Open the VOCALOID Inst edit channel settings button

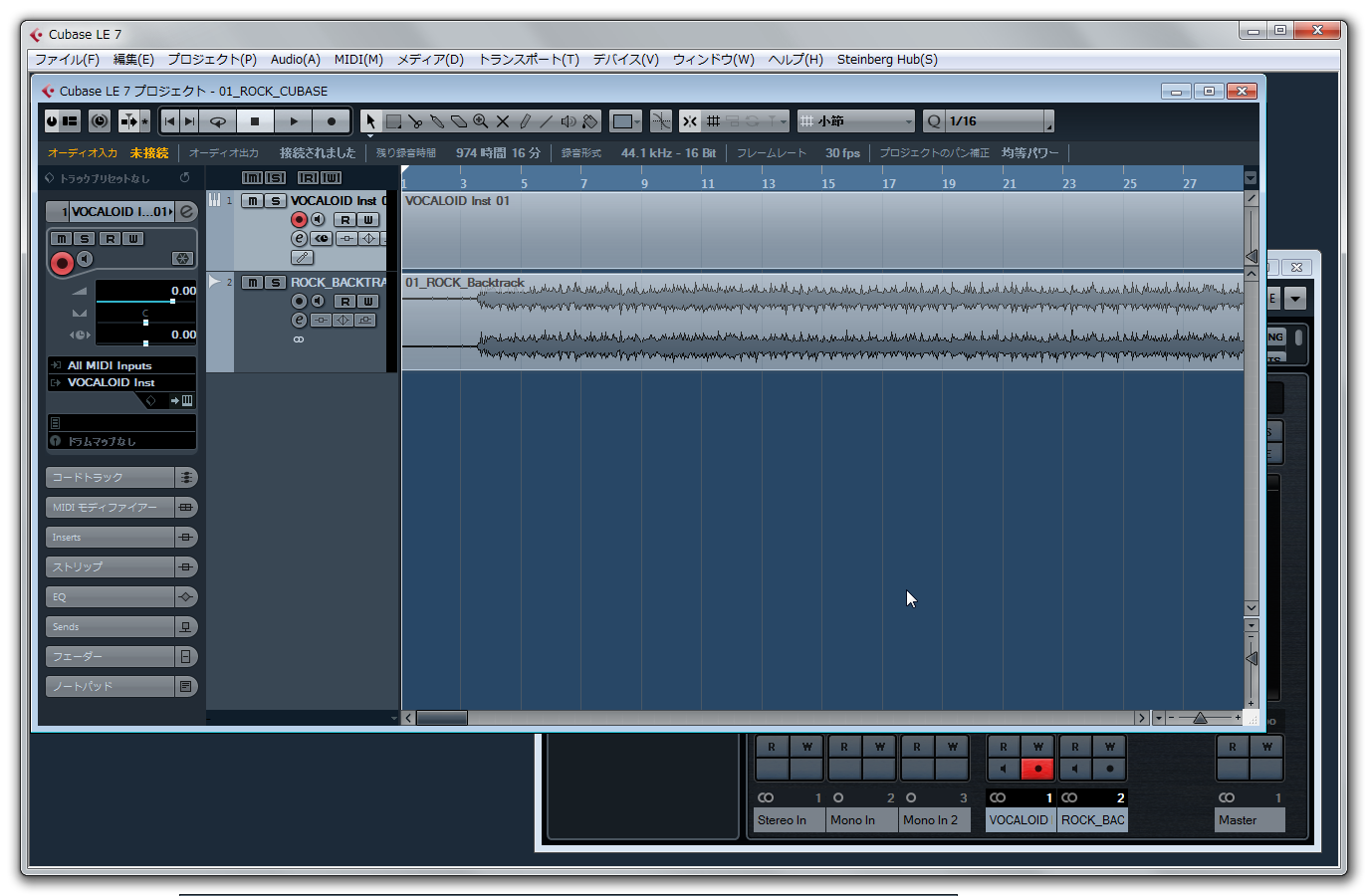[x=186, y=211]
